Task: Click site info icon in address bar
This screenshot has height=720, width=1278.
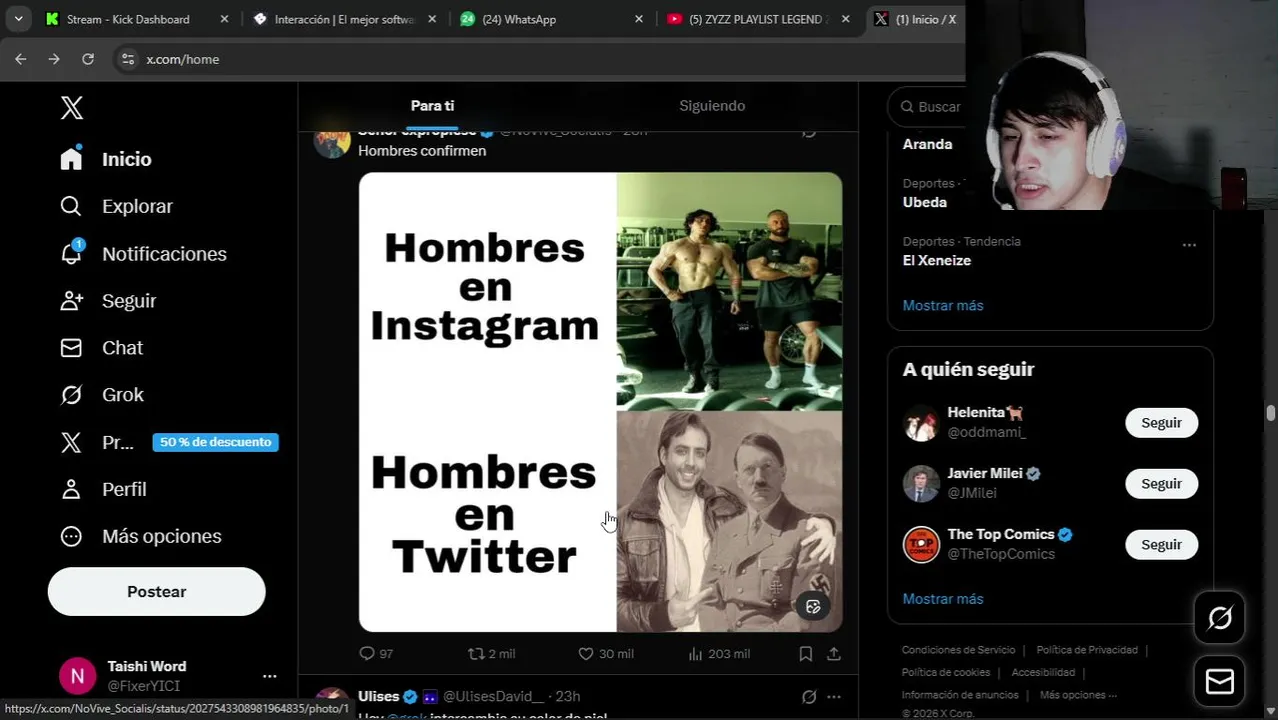Action: click(x=127, y=59)
